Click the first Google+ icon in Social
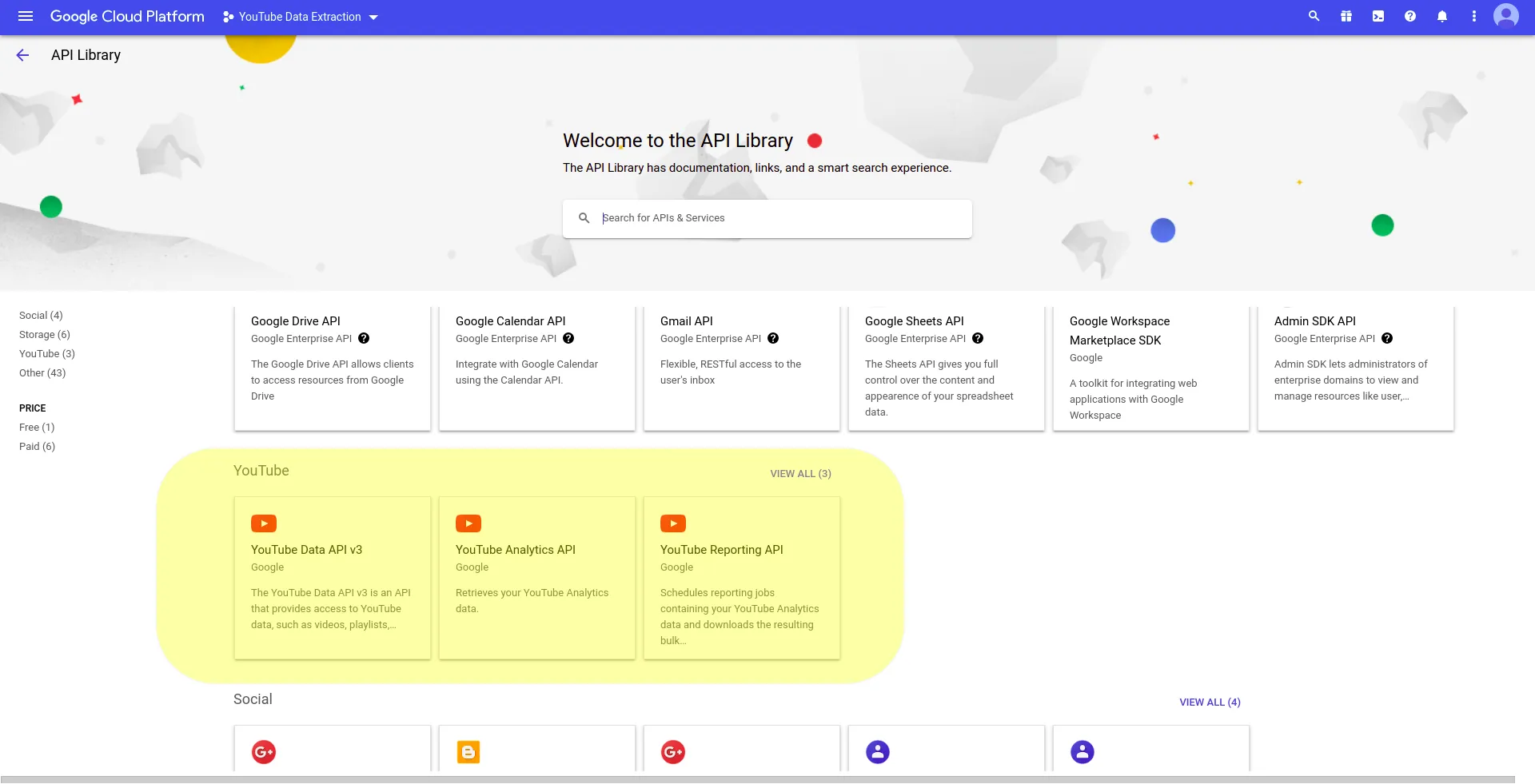 click(x=264, y=752)
